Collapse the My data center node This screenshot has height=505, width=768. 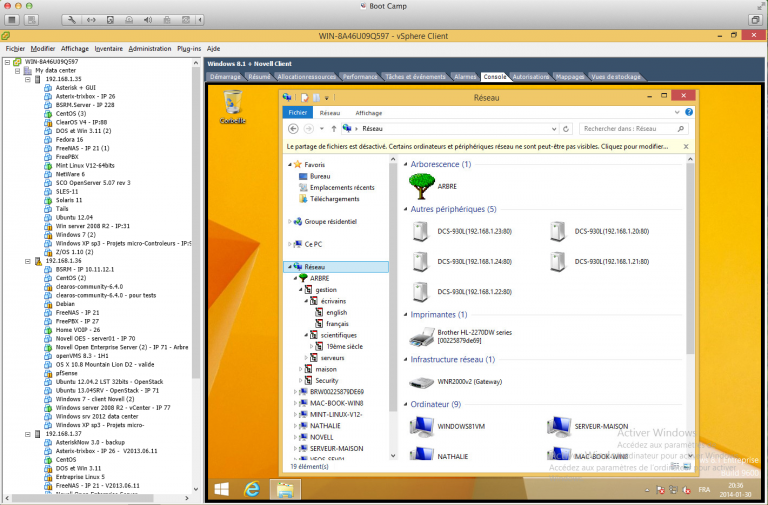[x=18, y=71]
